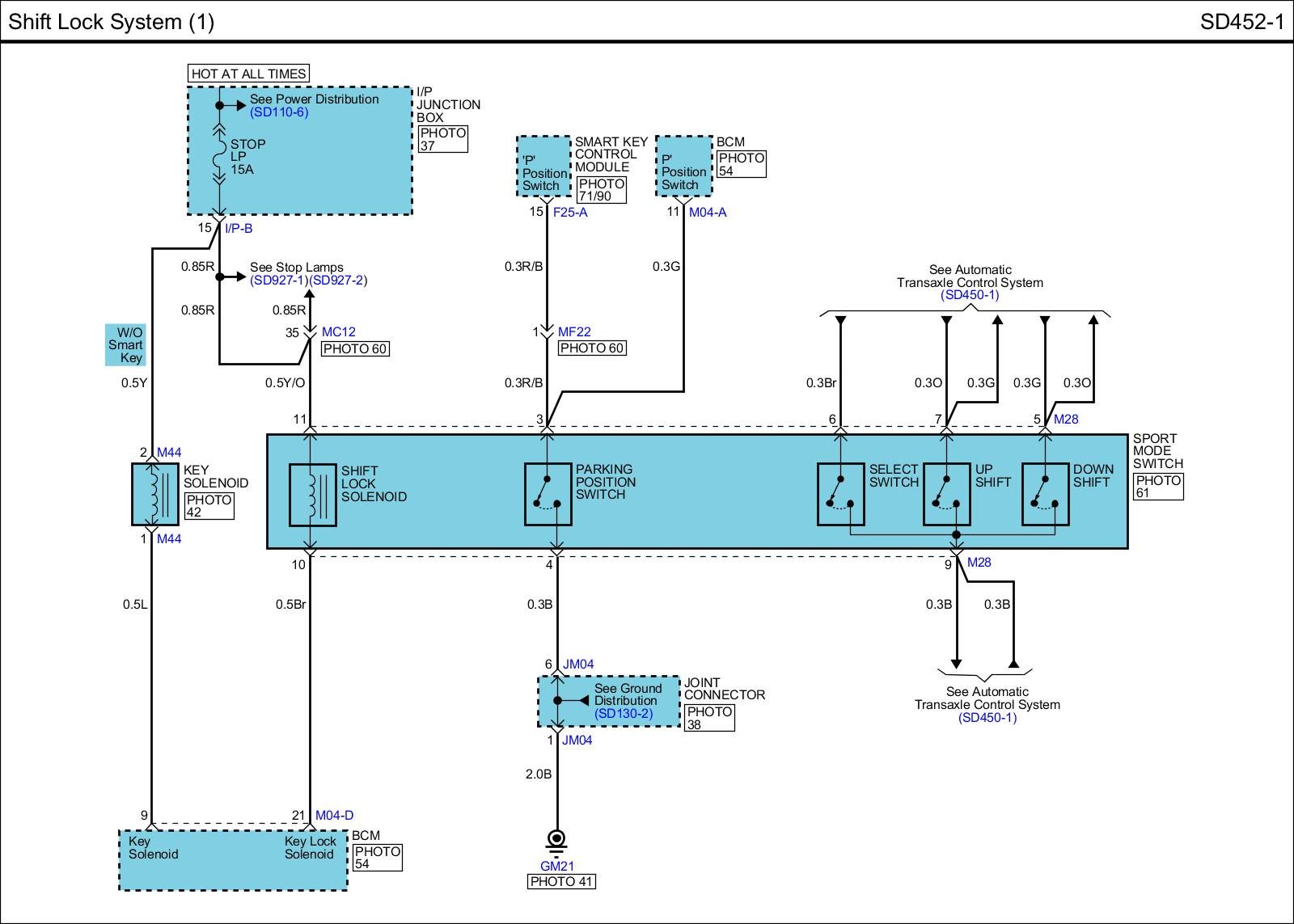
Task: Open PHOTO 71/90 for Smart Key Control Module
Action: tap(601, 190)
